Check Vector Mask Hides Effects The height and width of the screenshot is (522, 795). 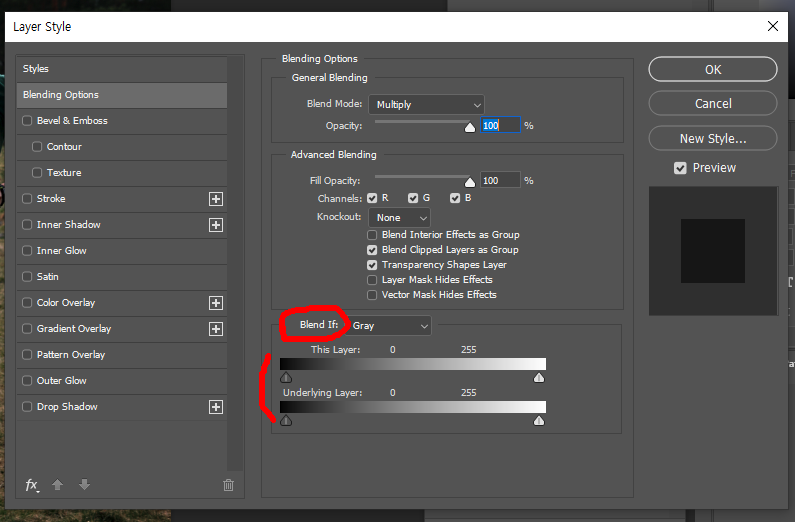click(x=372, y=295)
